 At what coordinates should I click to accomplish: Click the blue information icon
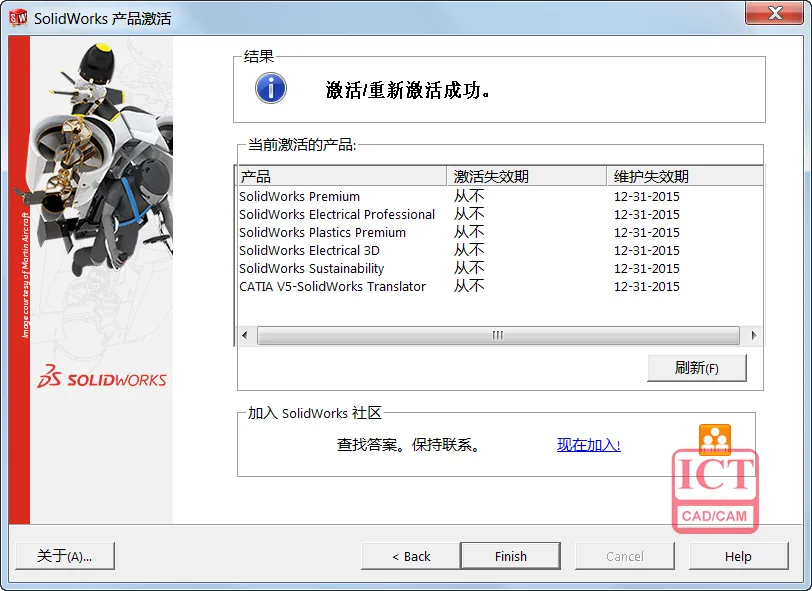(271, 88)
